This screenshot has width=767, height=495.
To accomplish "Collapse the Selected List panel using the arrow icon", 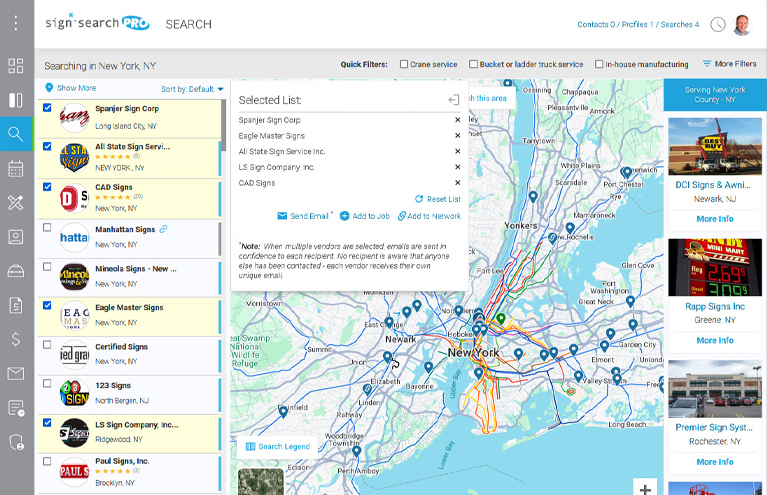I will 453,100.
